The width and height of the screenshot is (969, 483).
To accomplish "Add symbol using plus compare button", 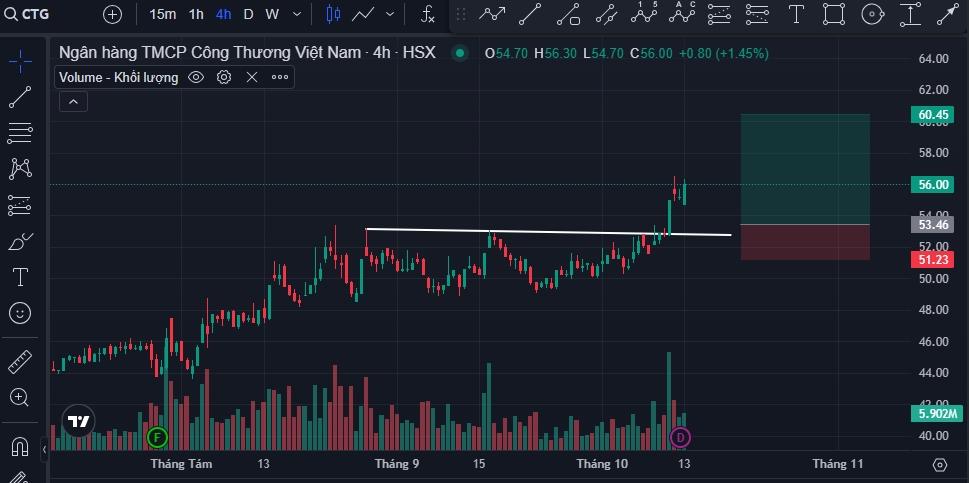I will point(112,14).
